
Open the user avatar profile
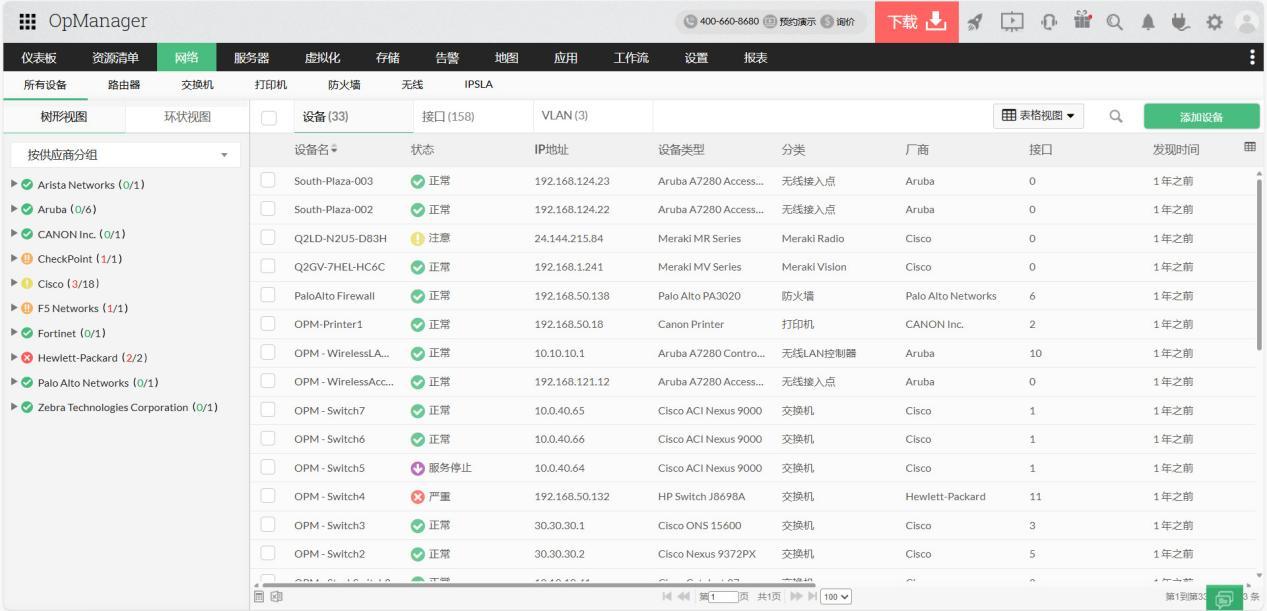point(1245,22)
